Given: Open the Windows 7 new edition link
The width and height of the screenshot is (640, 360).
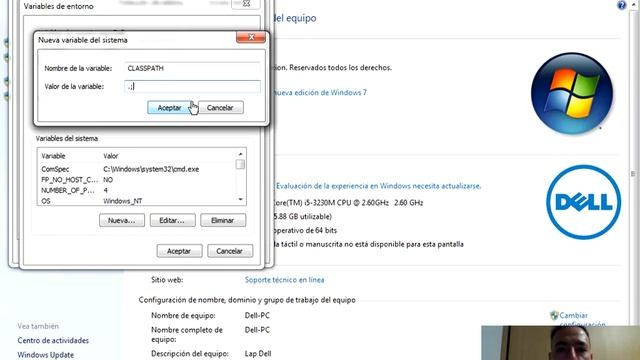Looking at the screenshot, I should click(320, 93).
